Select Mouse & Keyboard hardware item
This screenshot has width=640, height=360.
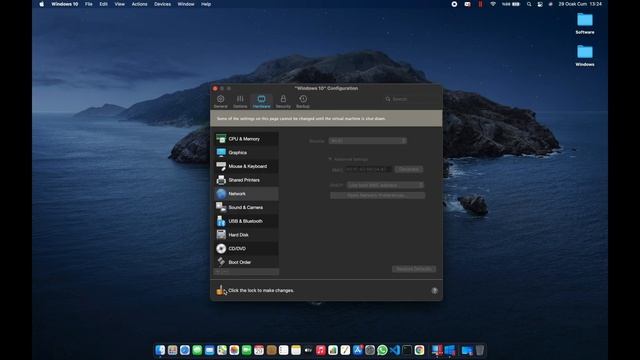pos(246,166)
